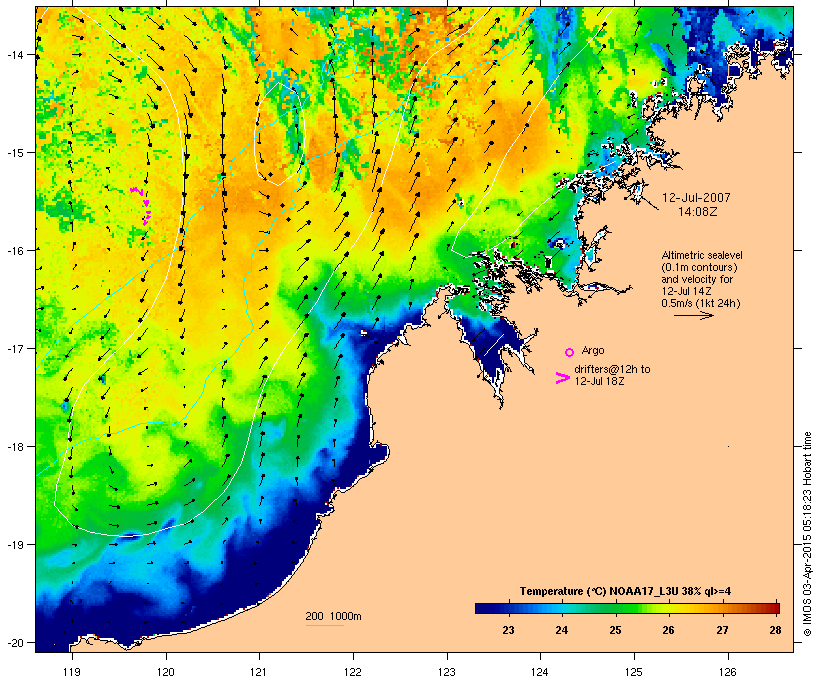Click the latitude axis label -15
This screenshot has height=680, width=820.
tap(15, 152)
